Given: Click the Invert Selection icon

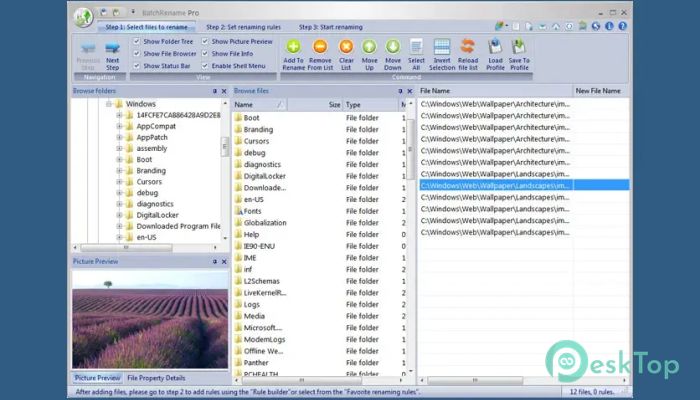Looking at the screenshot, I should tap(442, 47).
